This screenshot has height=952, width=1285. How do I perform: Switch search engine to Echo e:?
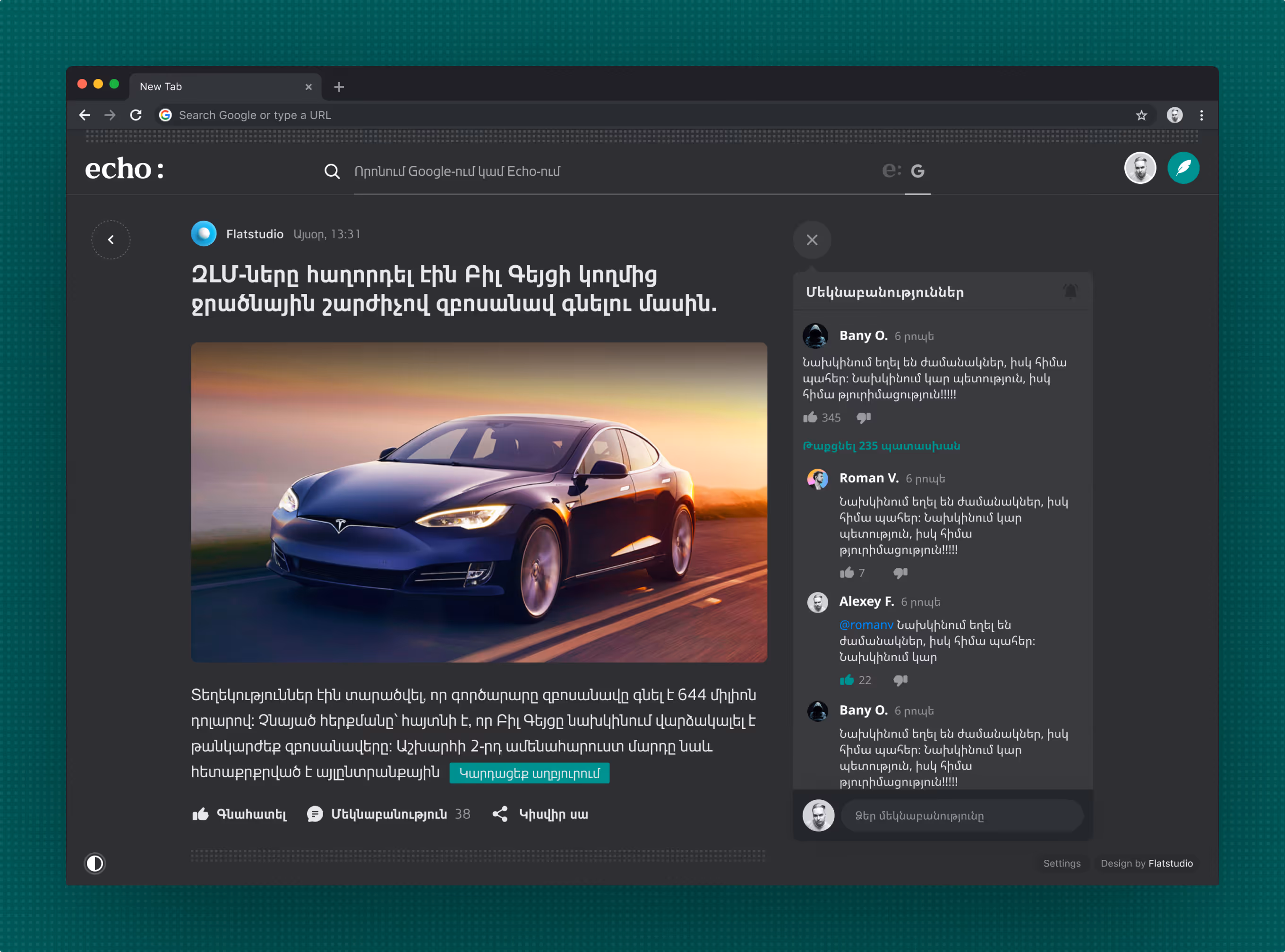point(891,171)
